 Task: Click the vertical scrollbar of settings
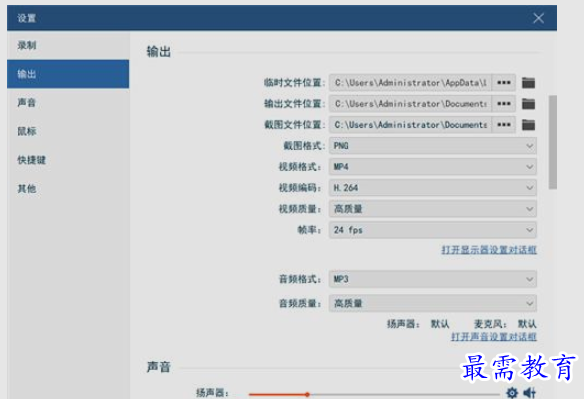553,142
